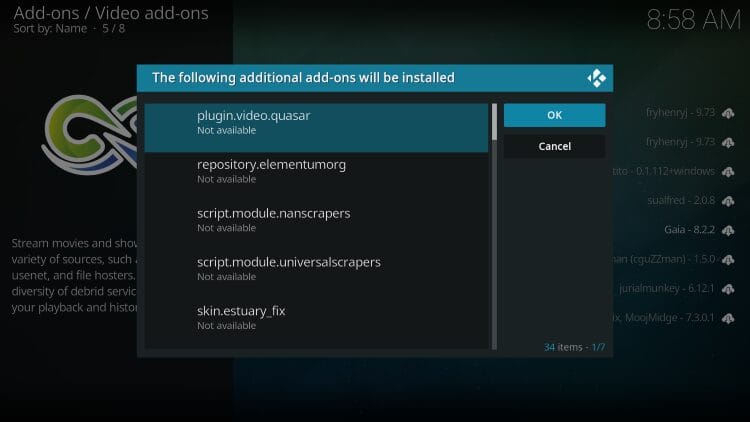Select script.module.nanscrapers entry
Viewport: 750px width, 422px height.
tap(316, 225)
